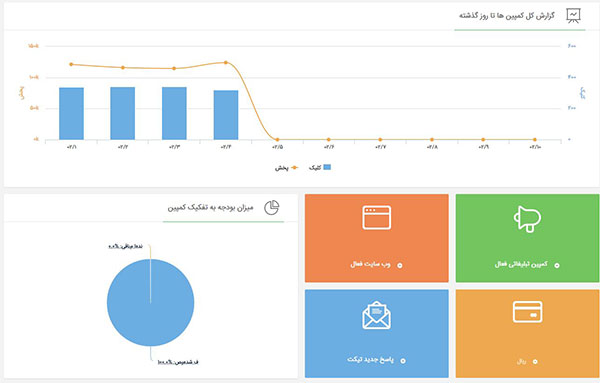
Task: Click the blue click bar for 02/3
Action: [174, 113]
